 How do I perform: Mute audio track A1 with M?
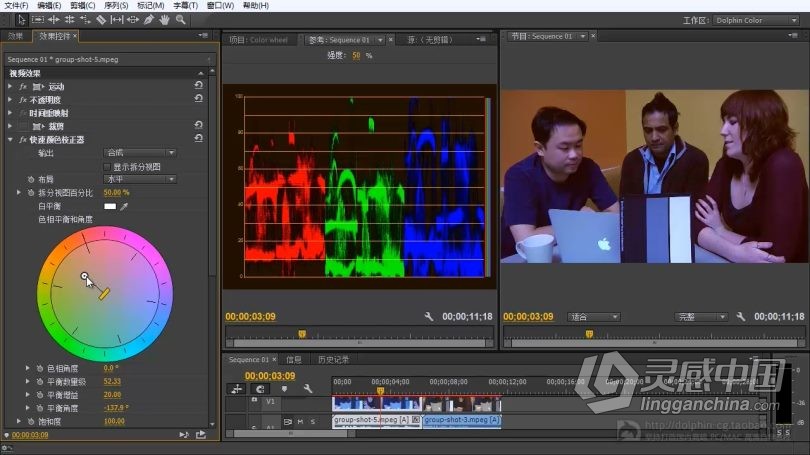tap(300, 421)
